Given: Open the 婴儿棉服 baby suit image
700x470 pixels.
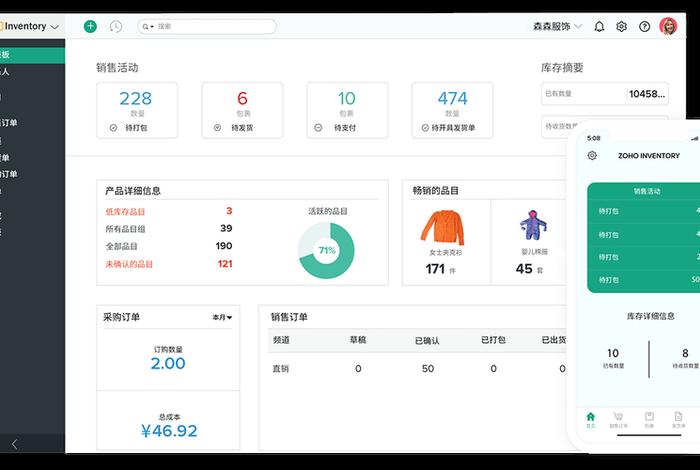Looking at the screenshot, I should [x=533, y=225].
